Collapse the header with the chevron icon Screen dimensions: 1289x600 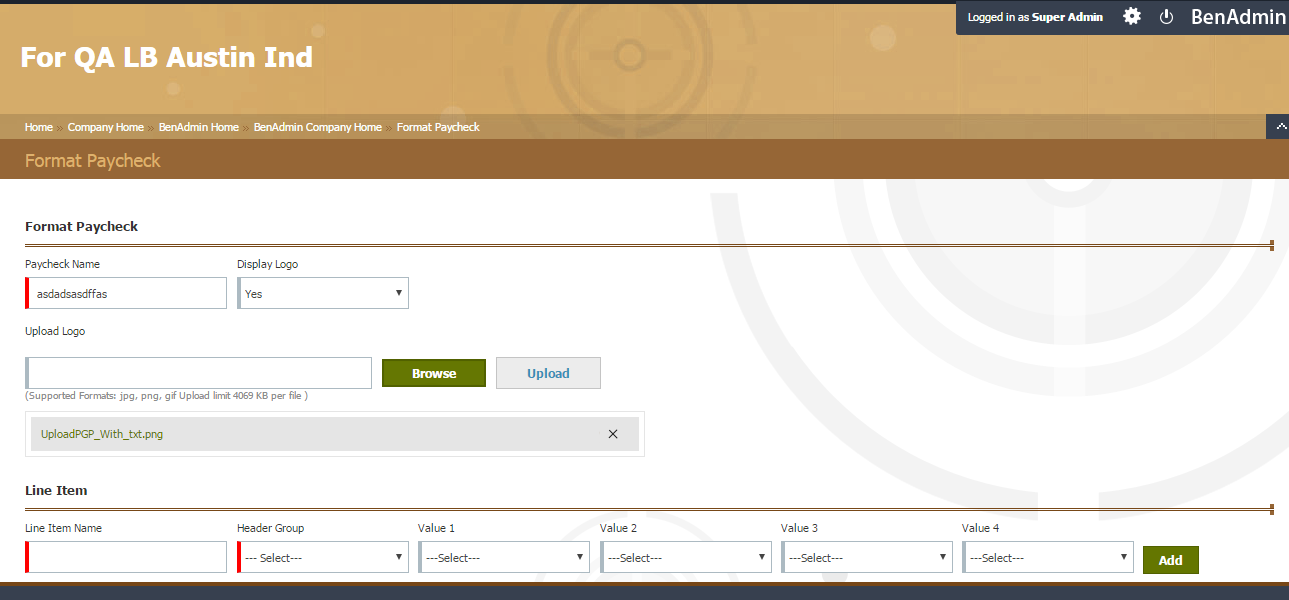point(1277,127)
